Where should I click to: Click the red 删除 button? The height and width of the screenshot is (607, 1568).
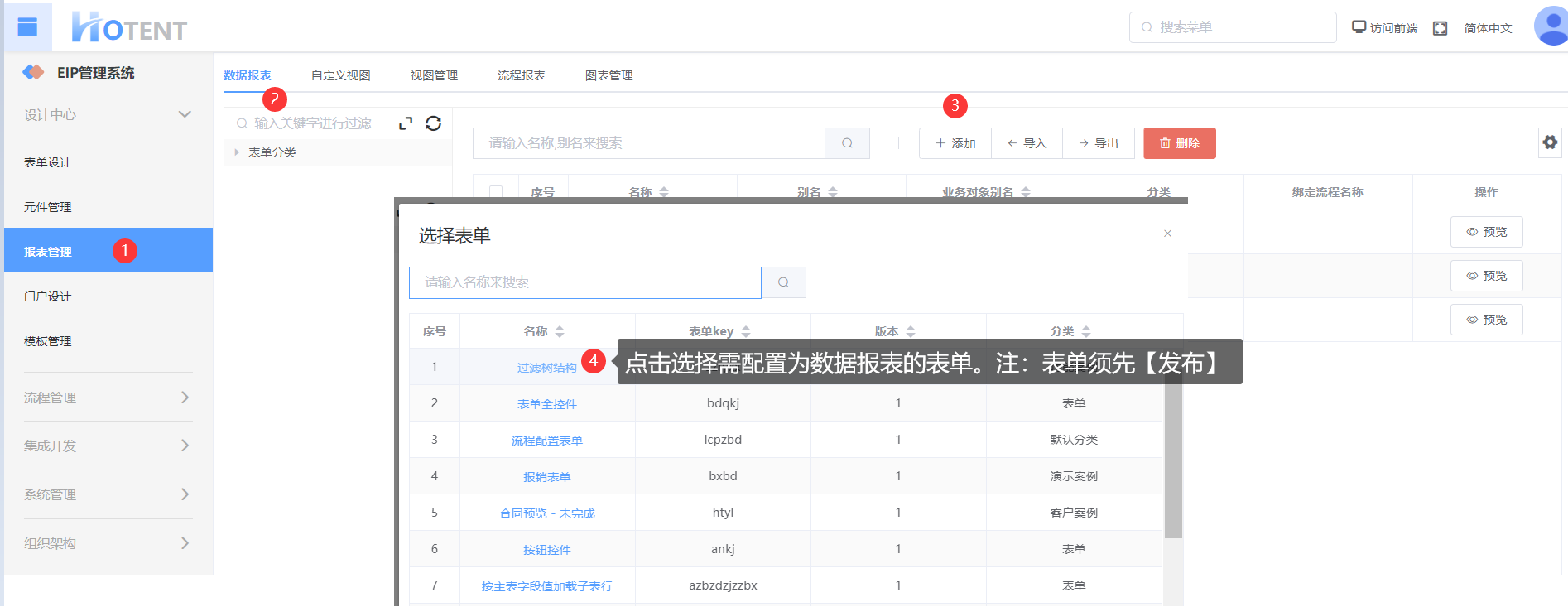pyautogui.click(x=1179, y=143)
